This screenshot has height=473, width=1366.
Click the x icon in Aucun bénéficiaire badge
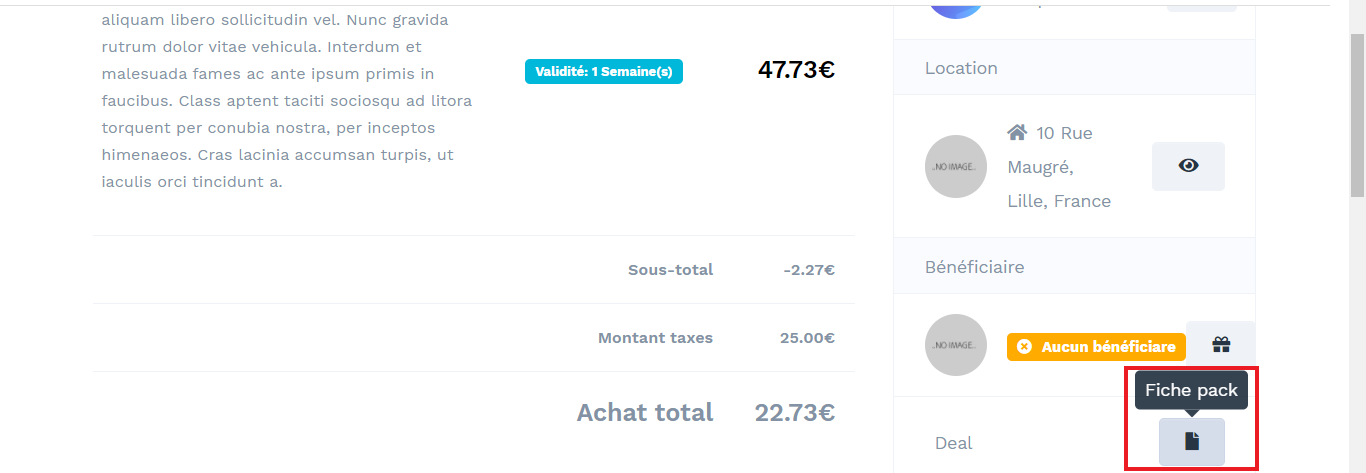tap(1024, 347)
